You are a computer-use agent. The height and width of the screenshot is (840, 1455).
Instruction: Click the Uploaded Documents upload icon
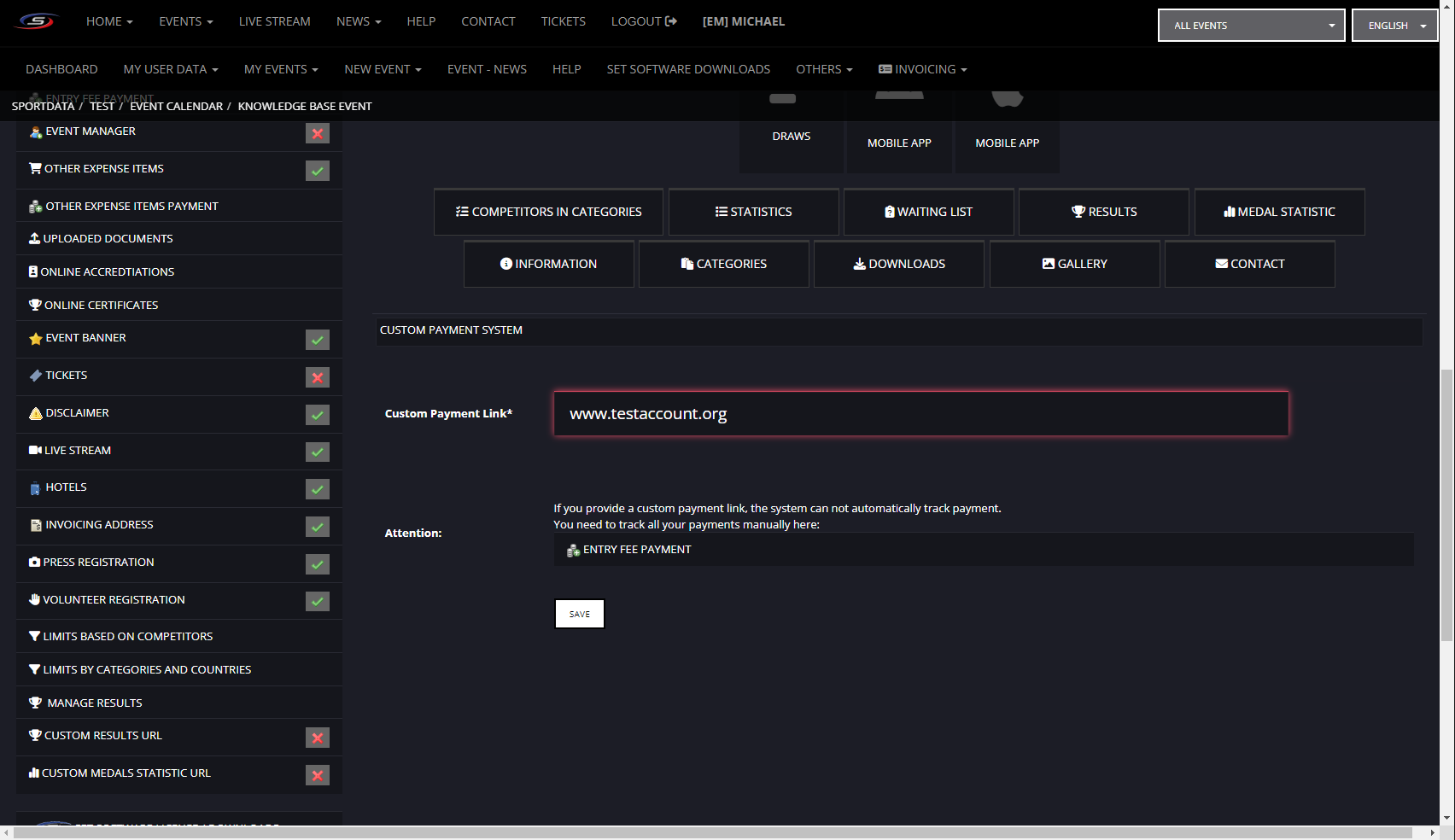coord(35,238)
